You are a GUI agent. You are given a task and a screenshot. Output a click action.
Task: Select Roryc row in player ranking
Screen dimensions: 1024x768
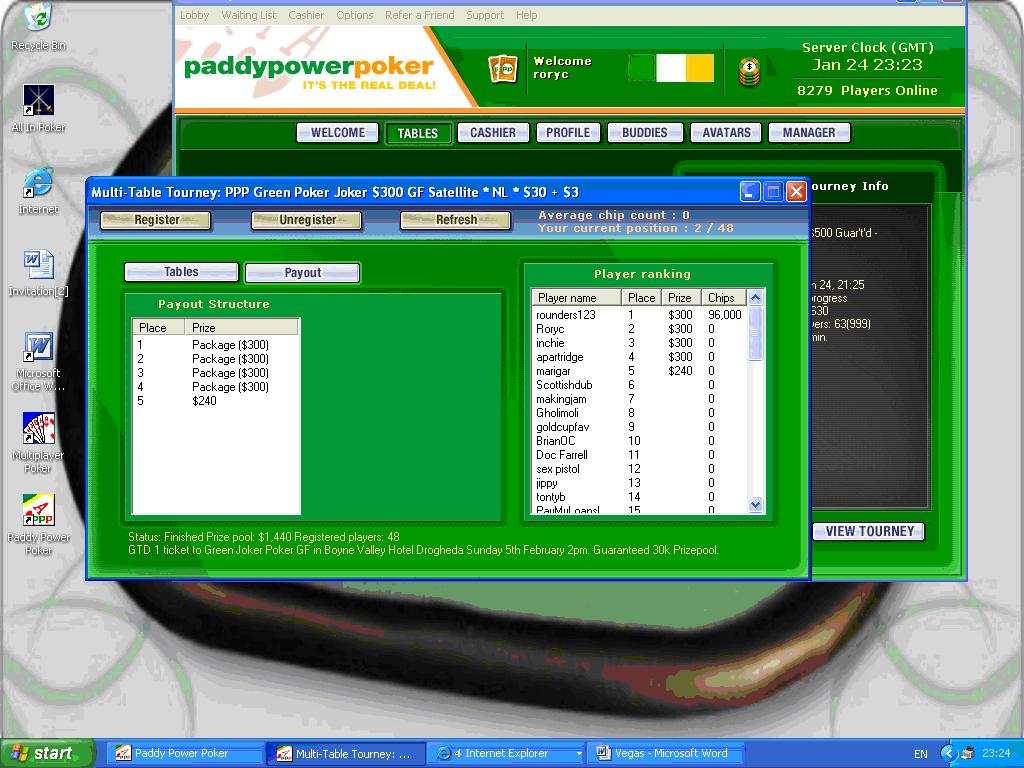639,328
